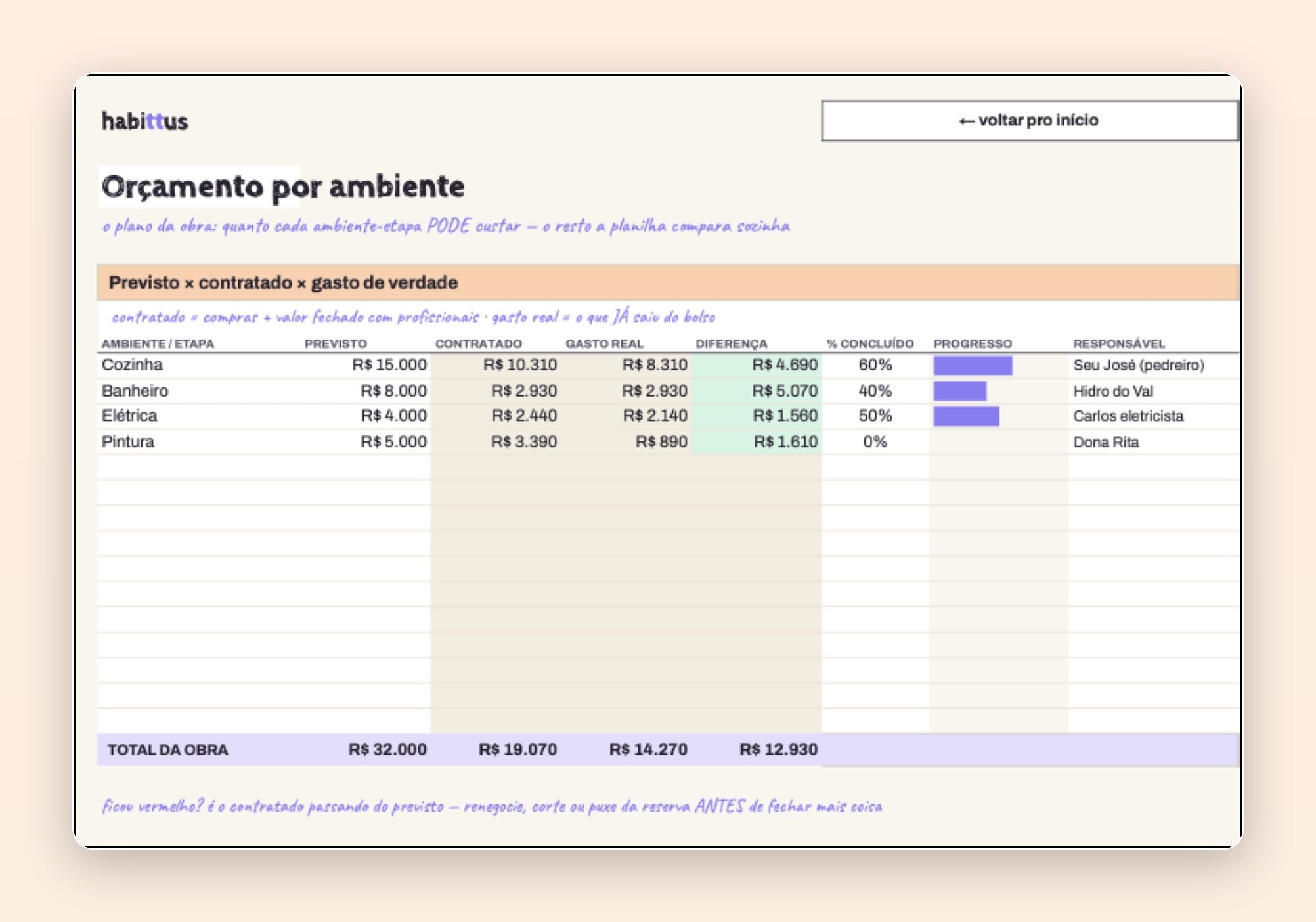
Task: Click the Cozinha previsto cell R$ 15.000
Action: (389, 365)
